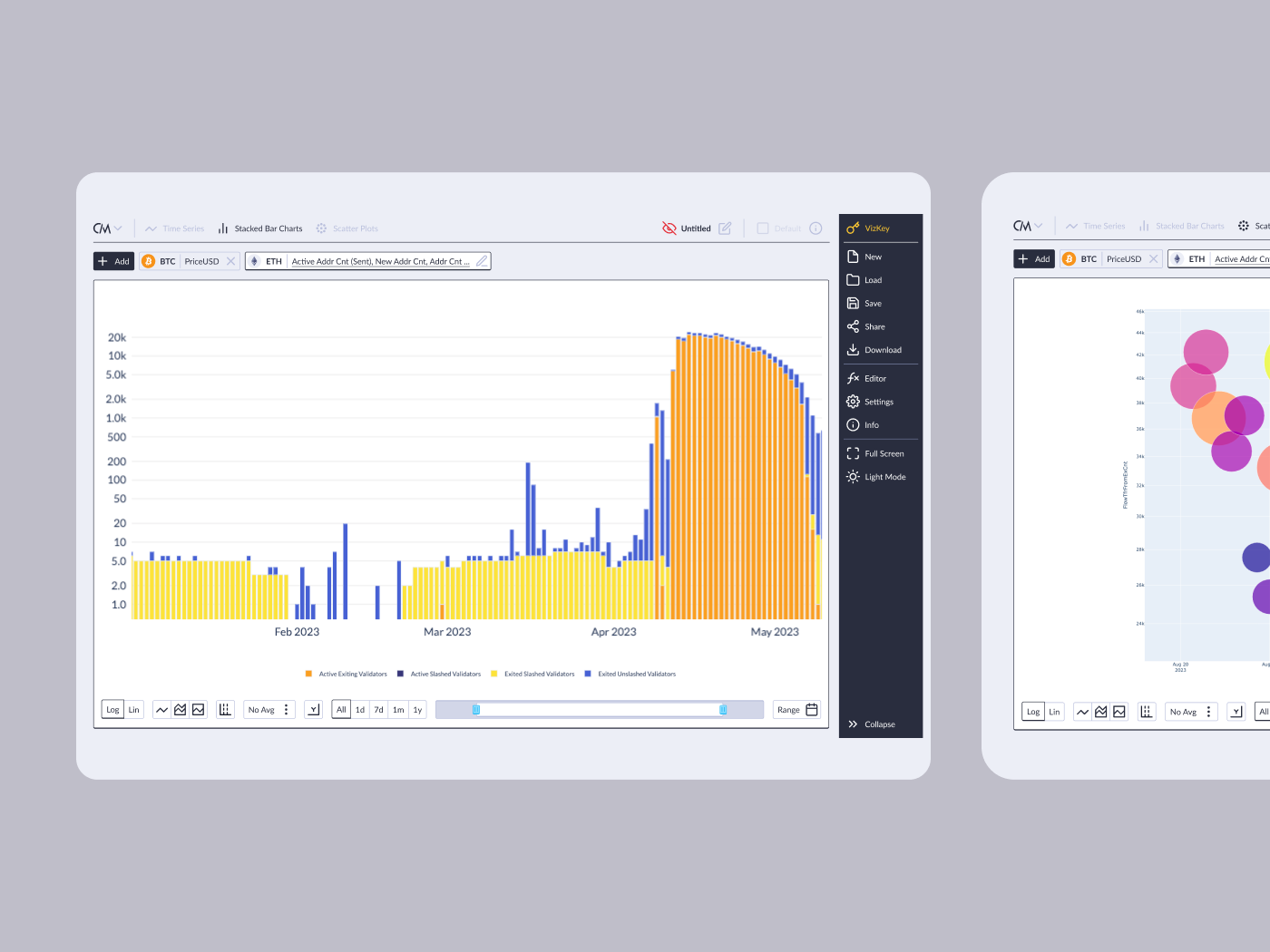Select the 1d time range

pyautogui.click(x=360, y=710)
